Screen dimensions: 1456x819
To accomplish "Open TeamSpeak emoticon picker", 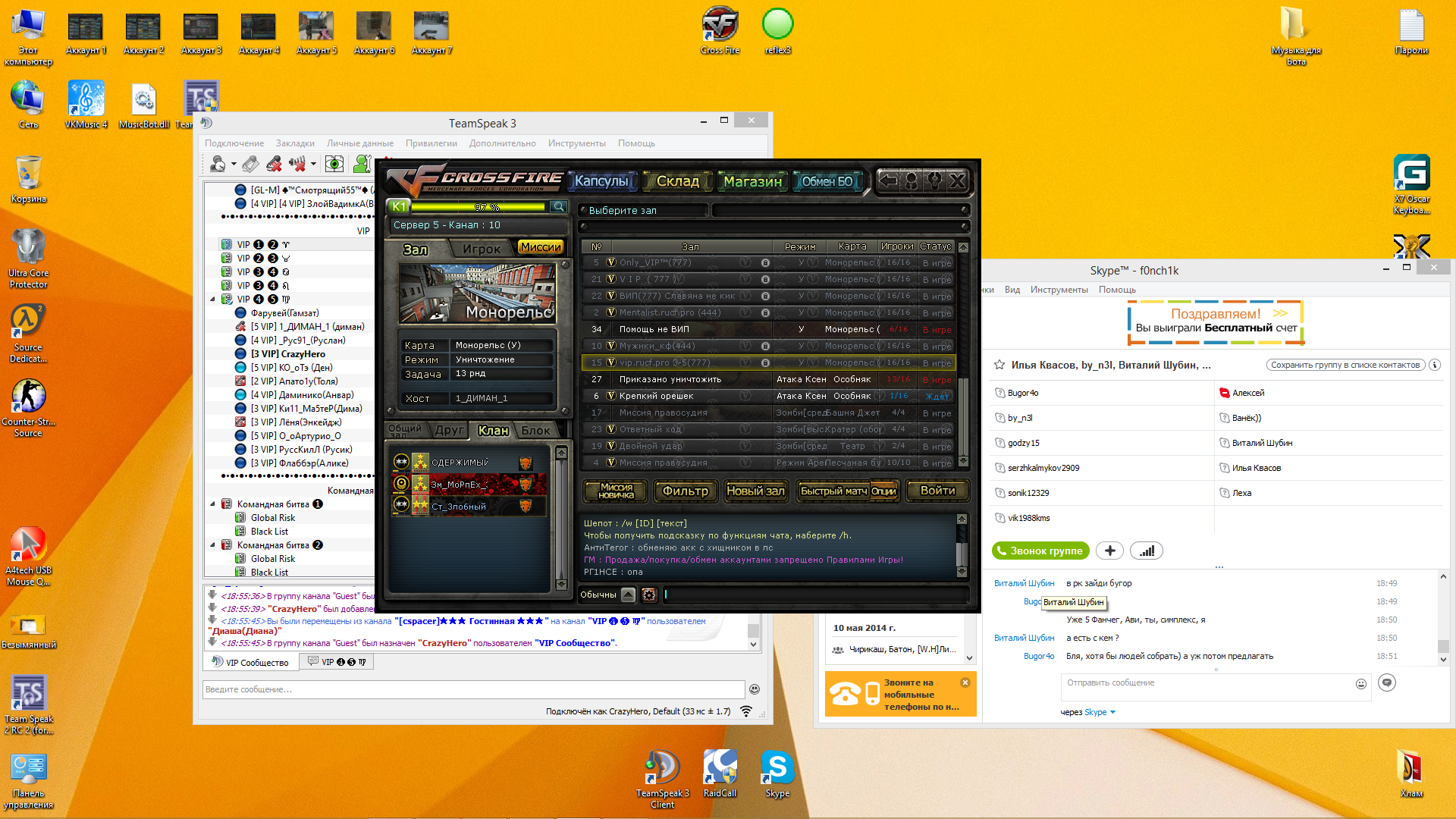I will [x=755, y=689].
